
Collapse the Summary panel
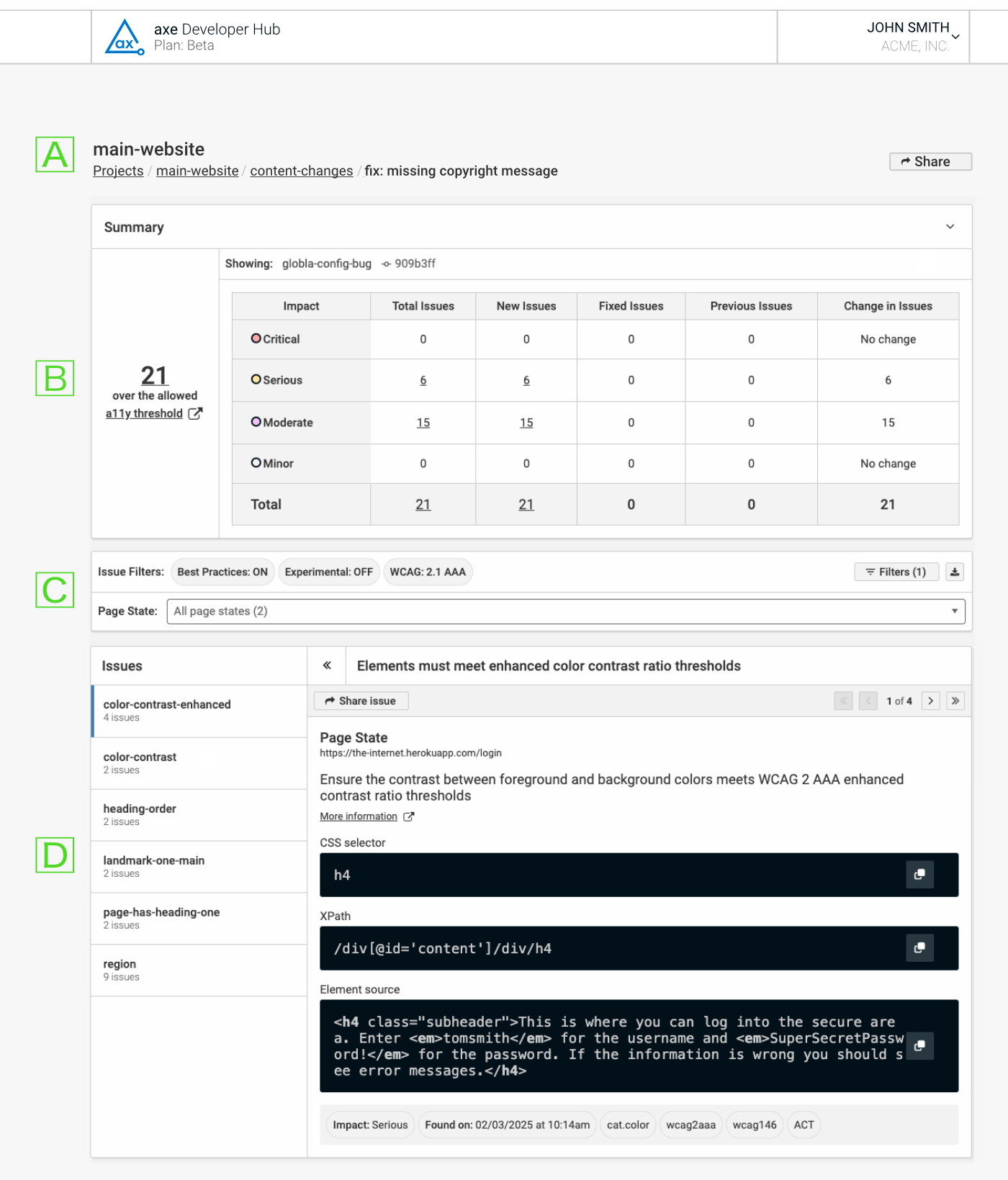950,227
